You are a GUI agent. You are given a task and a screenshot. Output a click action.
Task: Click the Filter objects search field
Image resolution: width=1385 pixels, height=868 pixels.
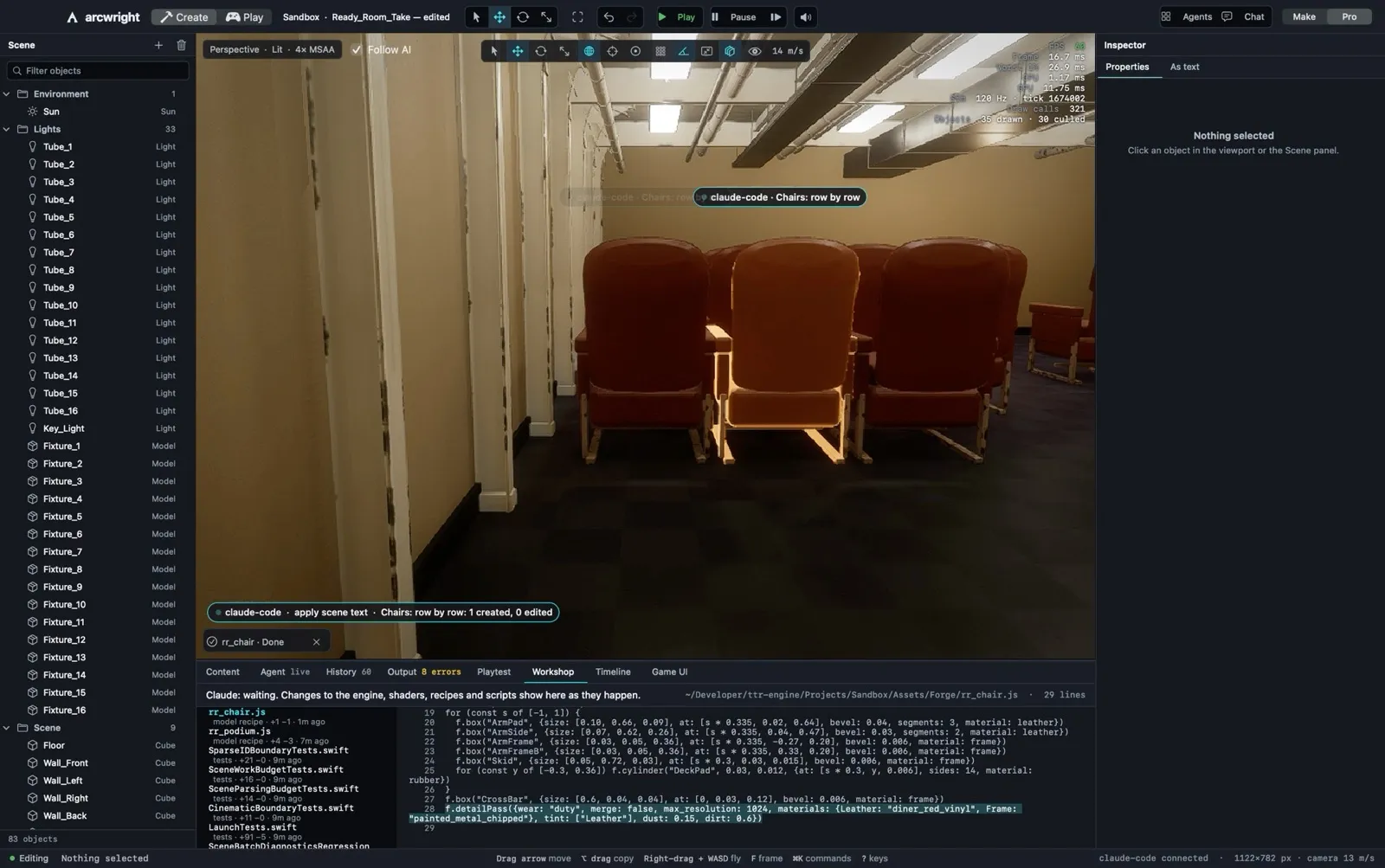pyautogui.click(x=97, y=71)
